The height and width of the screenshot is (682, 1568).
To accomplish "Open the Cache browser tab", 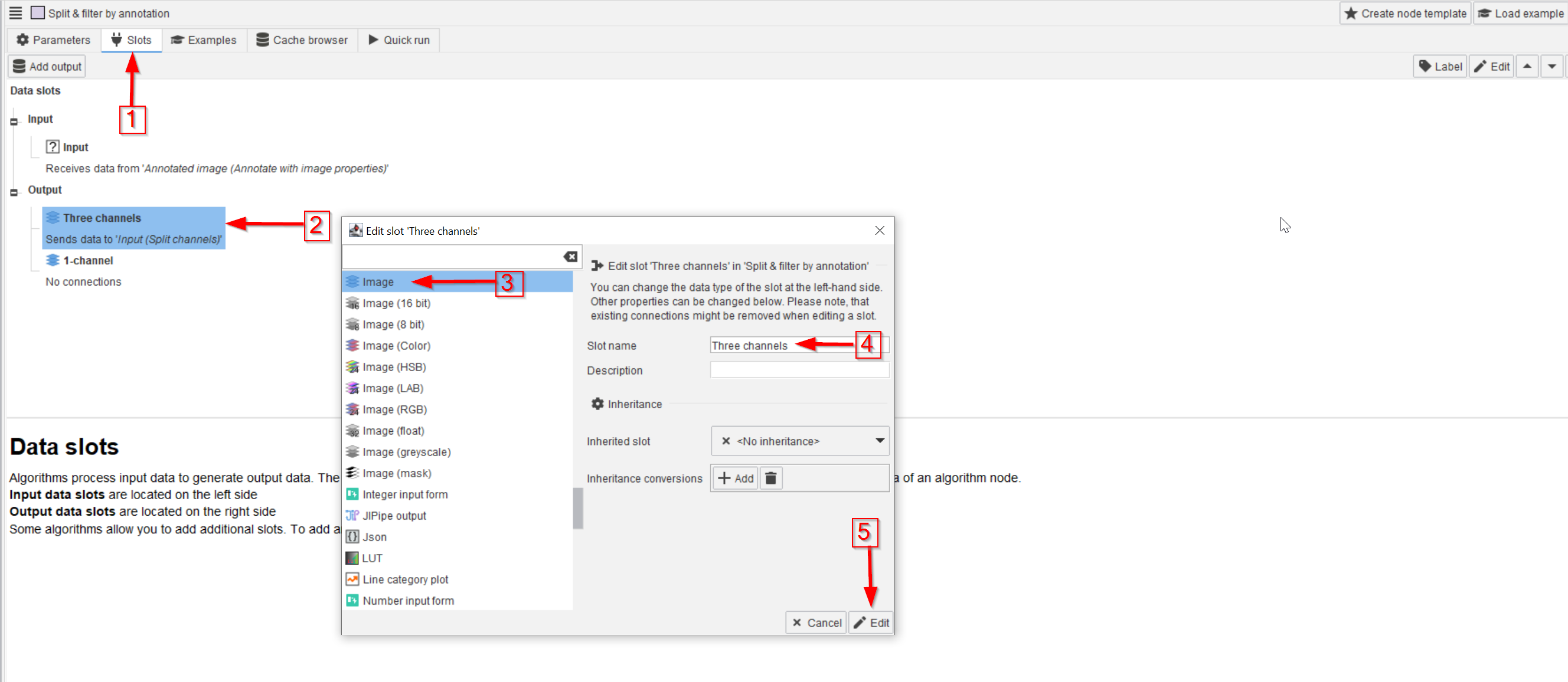I will pyautogui.click(x=302, y=40).
